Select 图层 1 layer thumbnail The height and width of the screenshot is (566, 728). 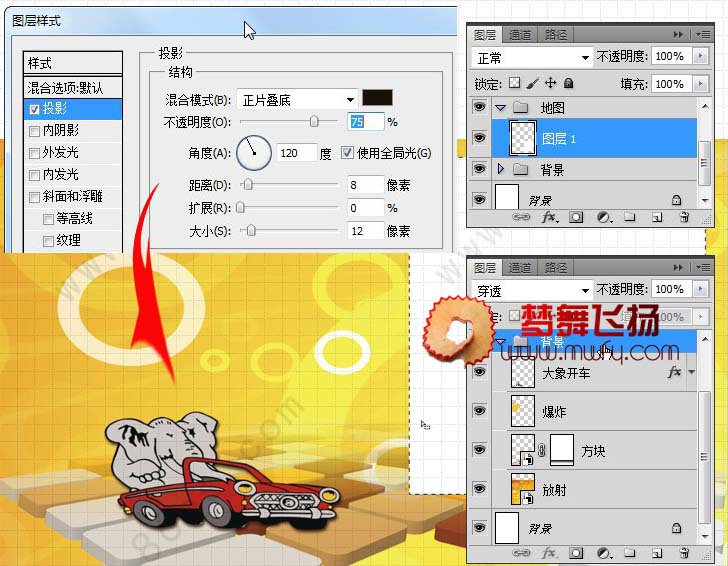[x=523, y=138]
